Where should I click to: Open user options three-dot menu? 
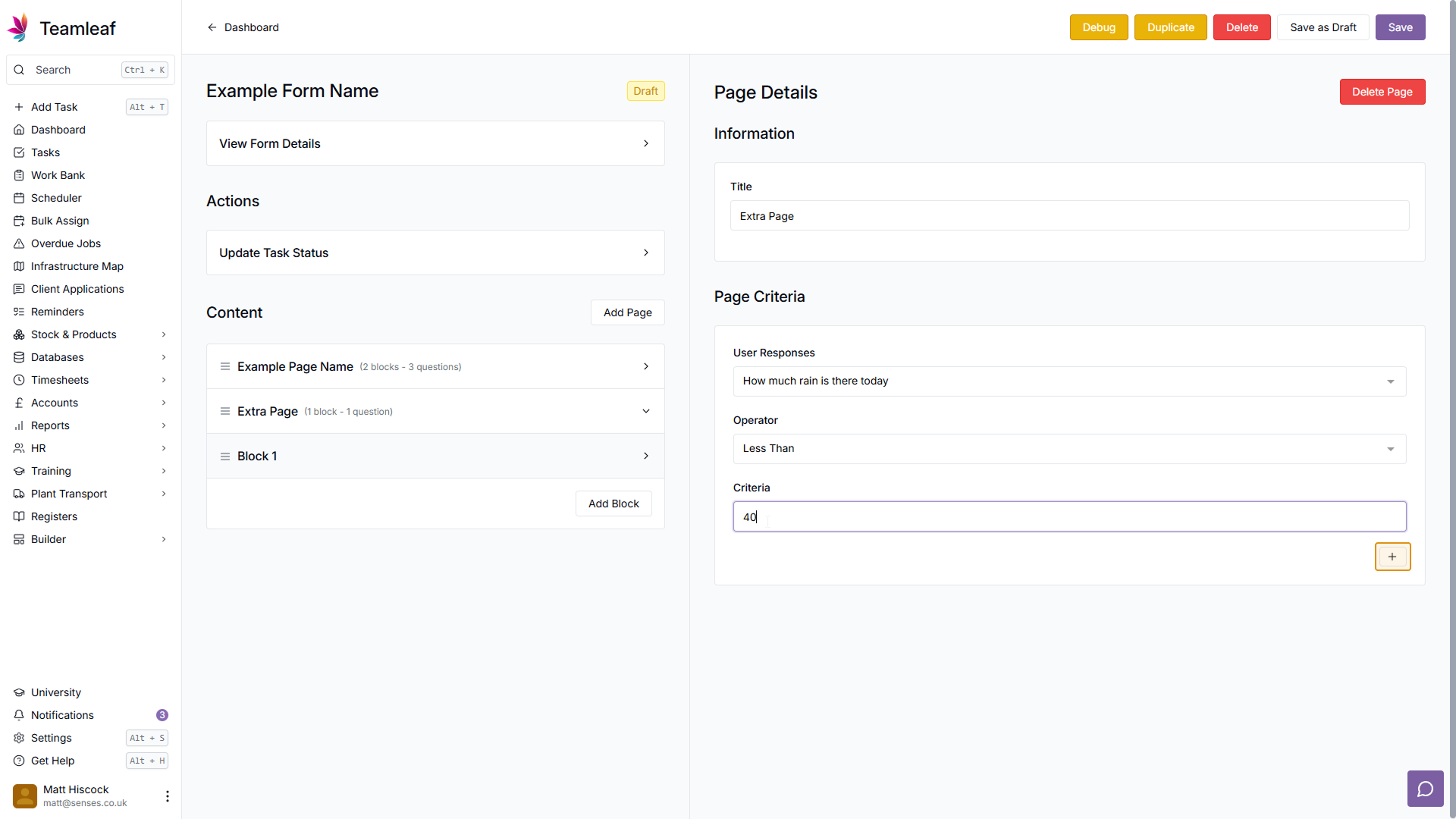[167, 795]
